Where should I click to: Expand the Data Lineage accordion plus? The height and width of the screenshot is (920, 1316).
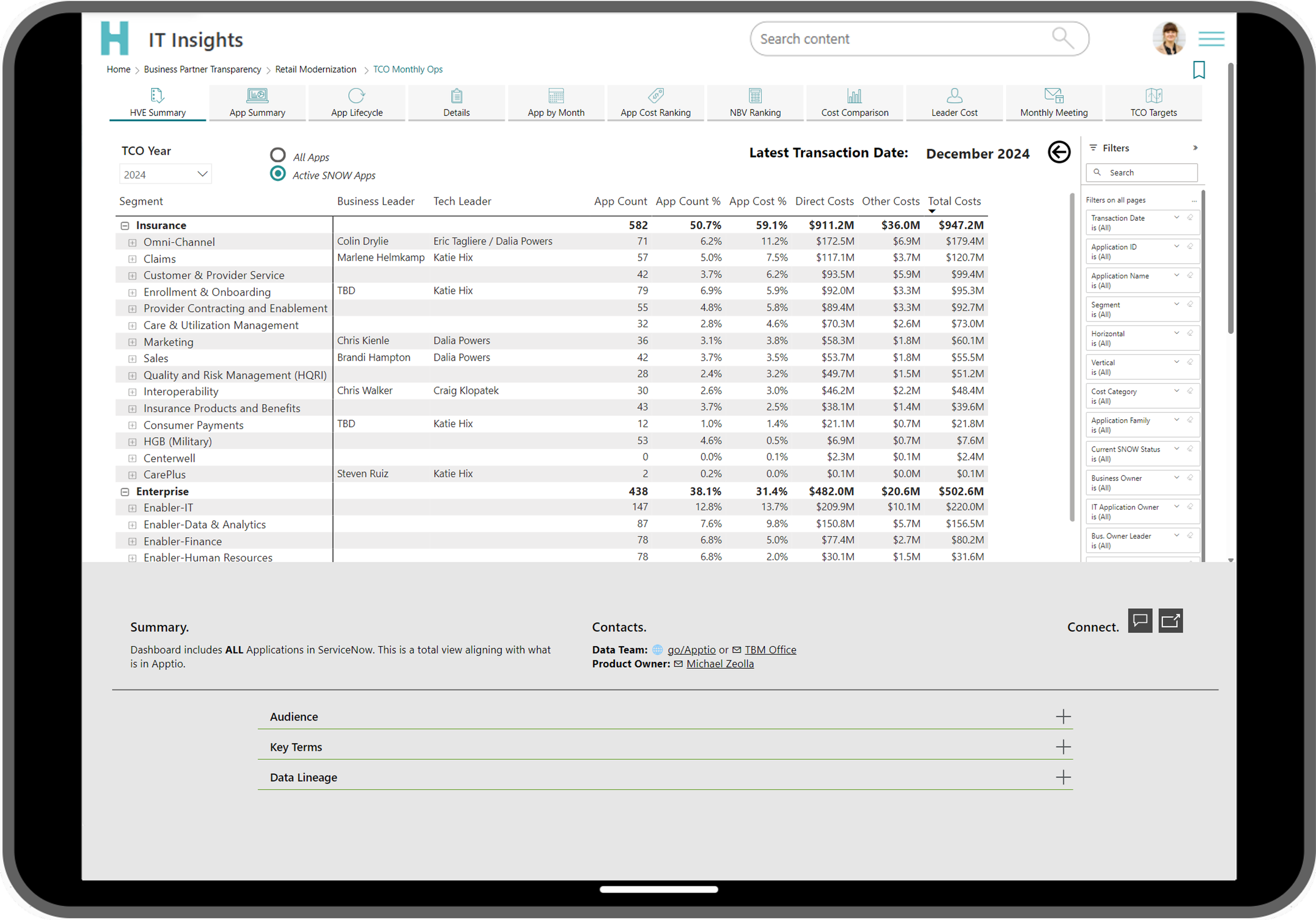[x=1063, y=778]
